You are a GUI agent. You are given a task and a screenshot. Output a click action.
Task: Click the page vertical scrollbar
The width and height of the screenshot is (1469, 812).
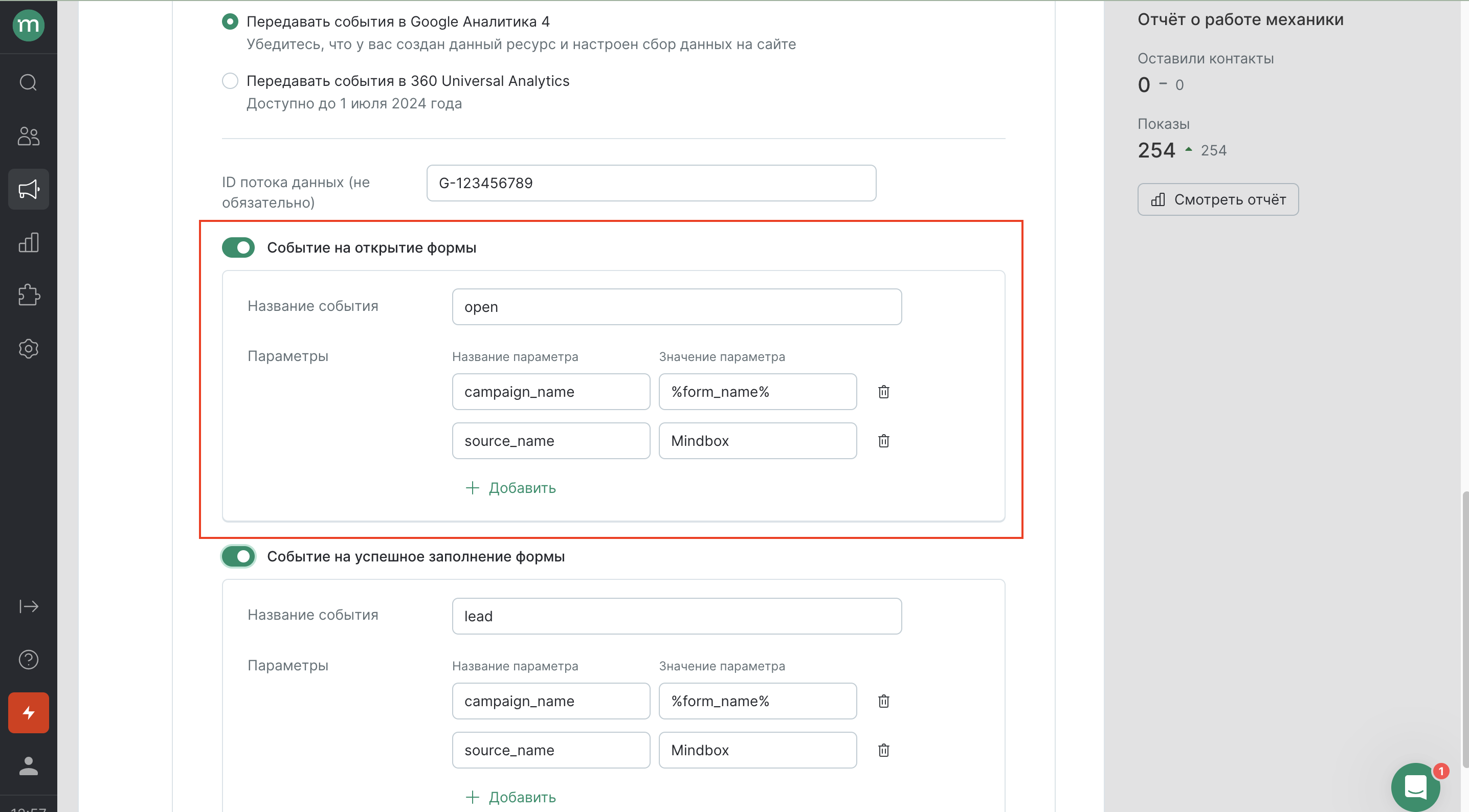pyautogui.click(x=1465, y=630)
